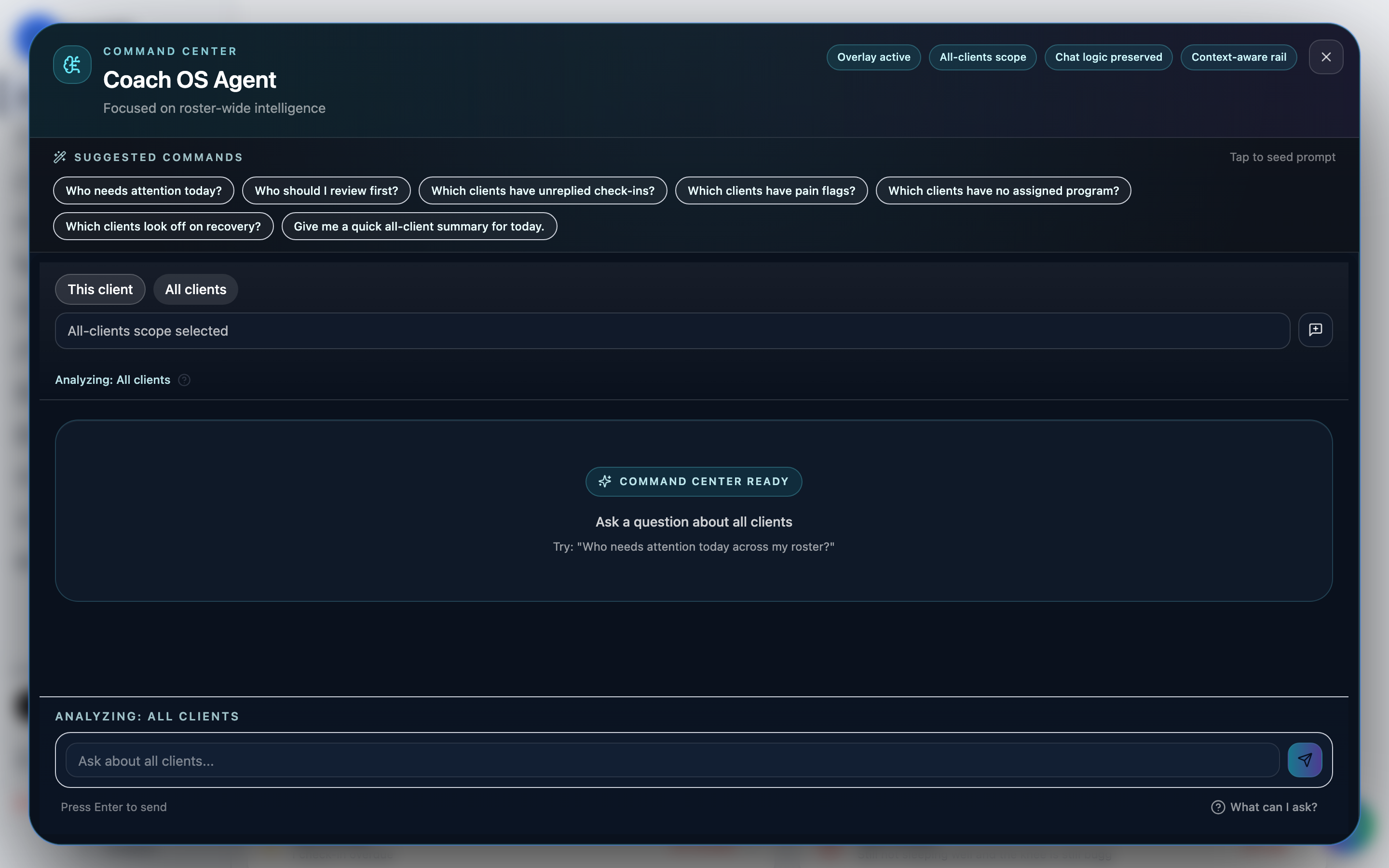The height and width of the screenshot is (868, 1389).
Task: Click the Context-aware rail pill
Action: [x=1239, y=57]
